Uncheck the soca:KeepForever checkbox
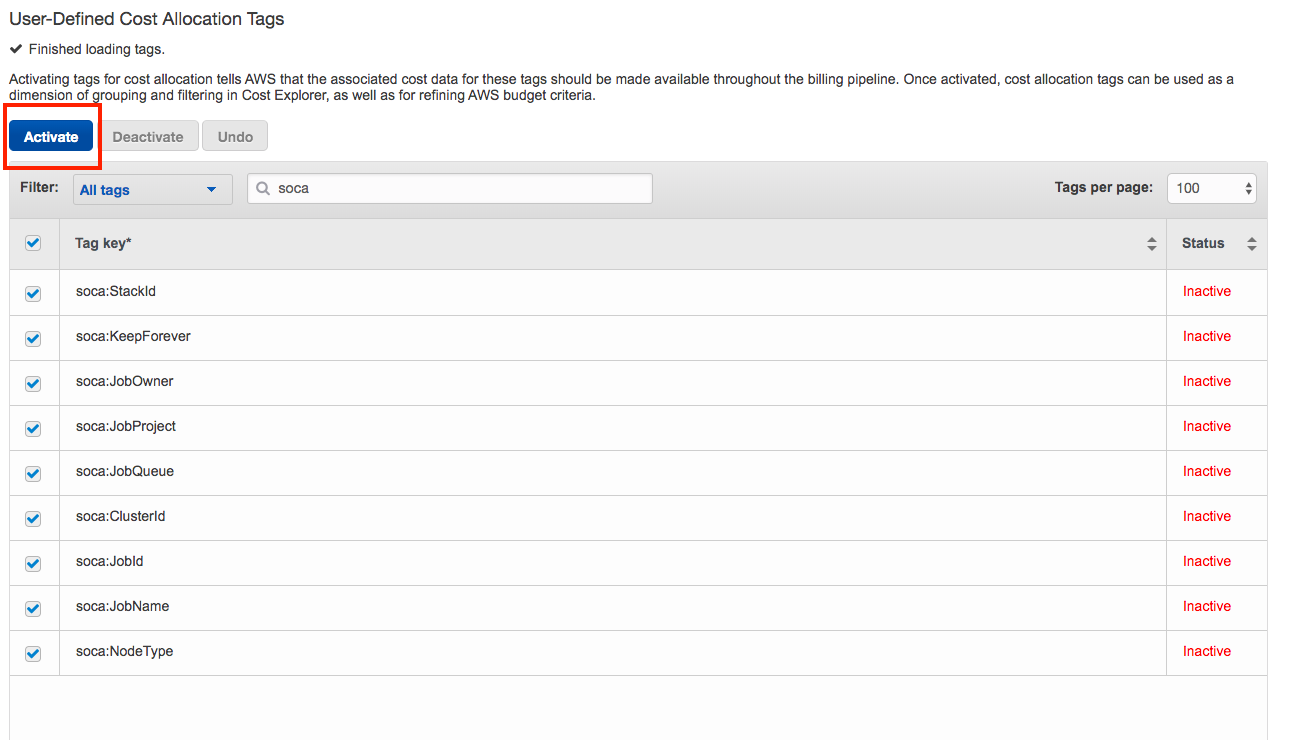The width and height of the screenshot is (1307, 740). tap(33, 338)
